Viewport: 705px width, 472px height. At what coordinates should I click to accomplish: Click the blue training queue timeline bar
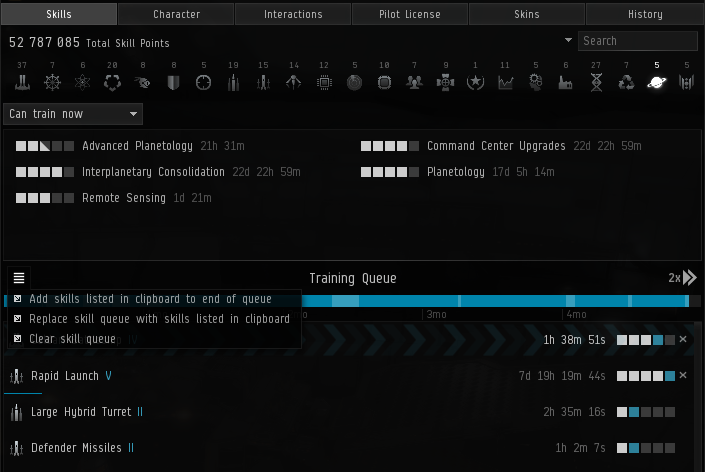point(500,301)
